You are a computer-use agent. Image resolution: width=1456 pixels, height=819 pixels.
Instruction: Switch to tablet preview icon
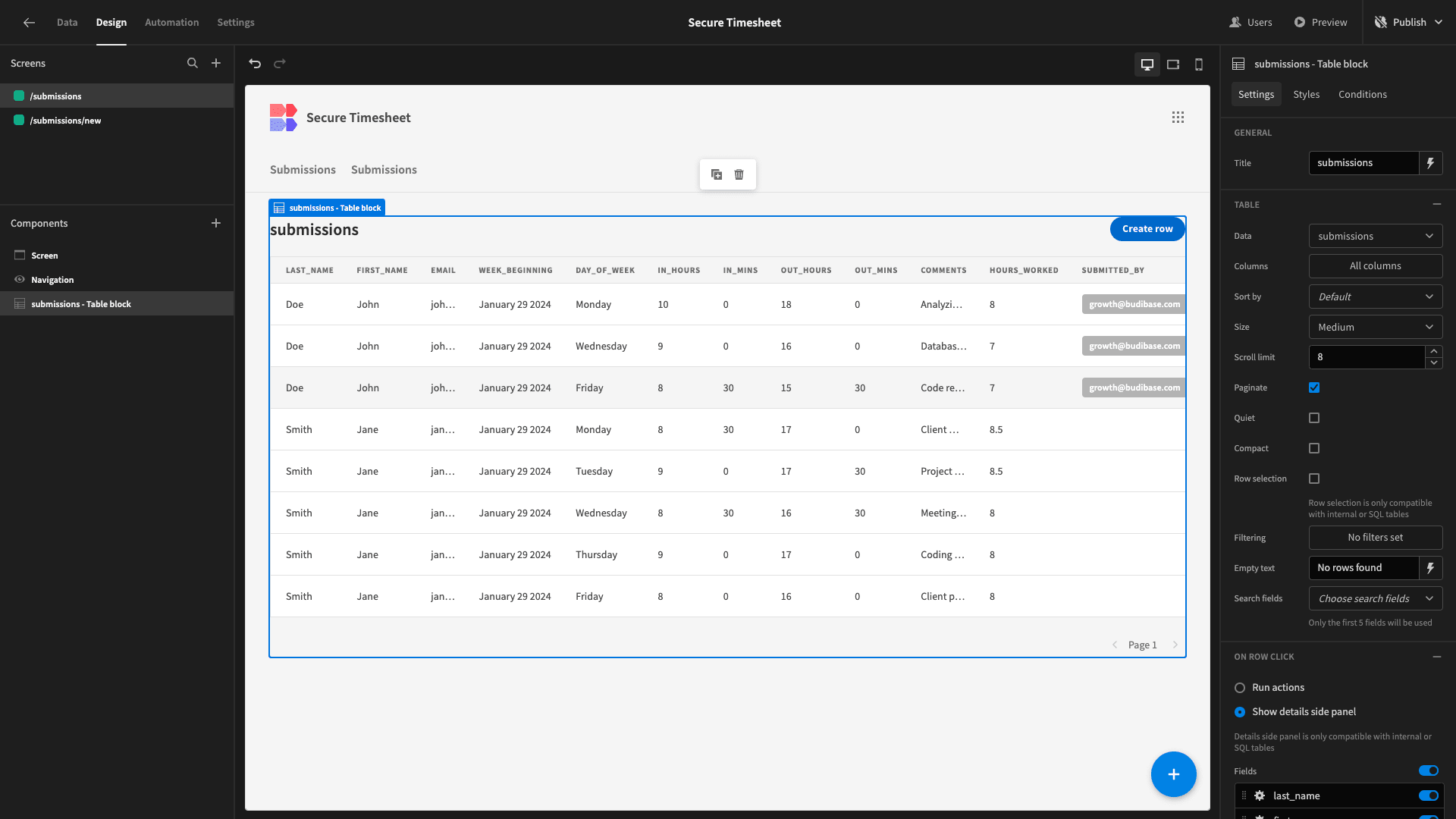click(1173, 64)
